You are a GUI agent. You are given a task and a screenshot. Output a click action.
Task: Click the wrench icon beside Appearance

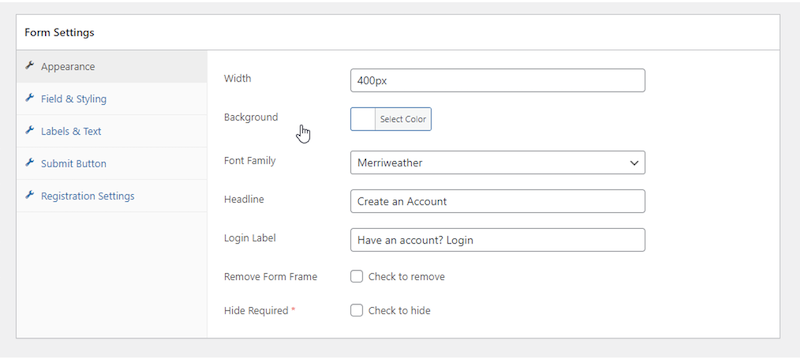(30, 66)
